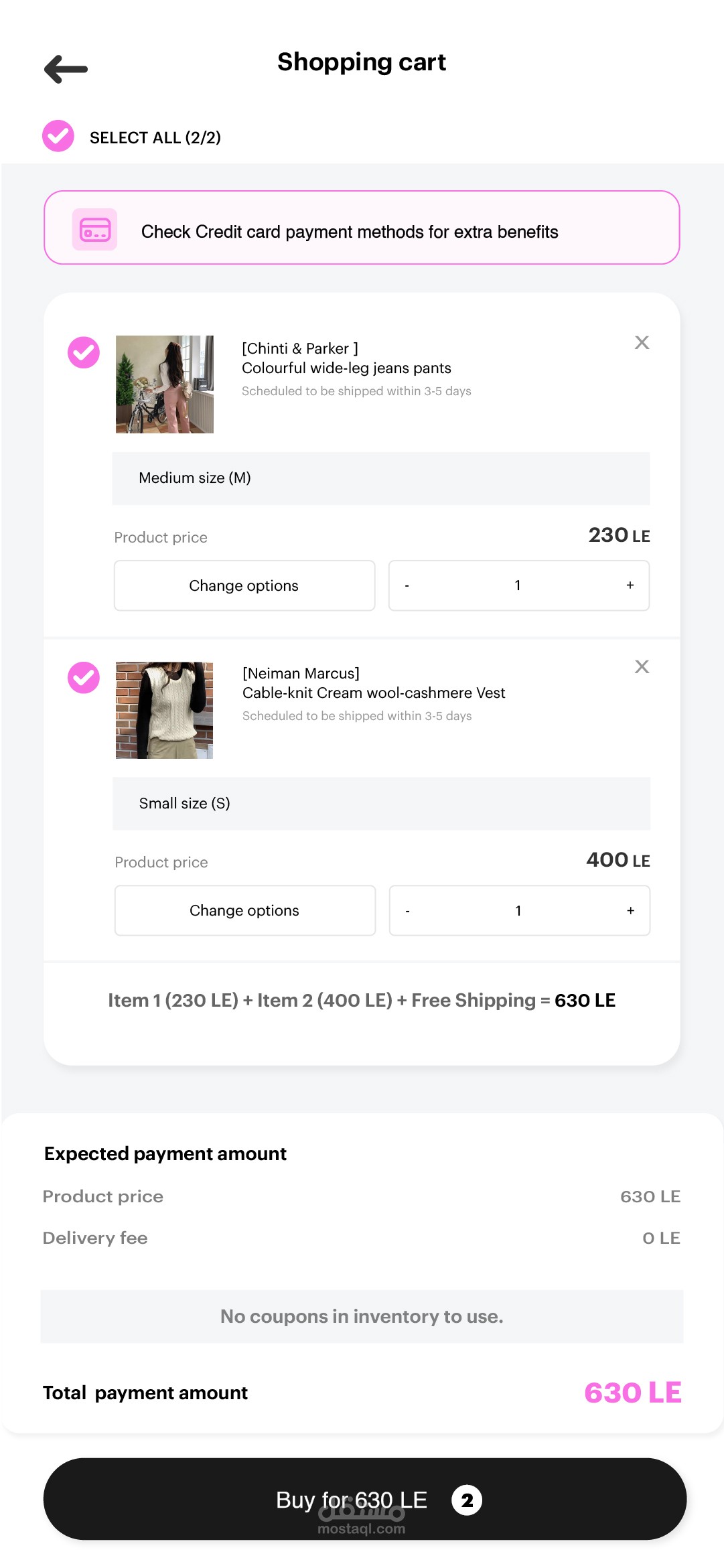Image resolution: width=724 pixels, height=1568 pixels.
Task: Tap the no coupons in inventory bar
Action: coord(362,1317)
